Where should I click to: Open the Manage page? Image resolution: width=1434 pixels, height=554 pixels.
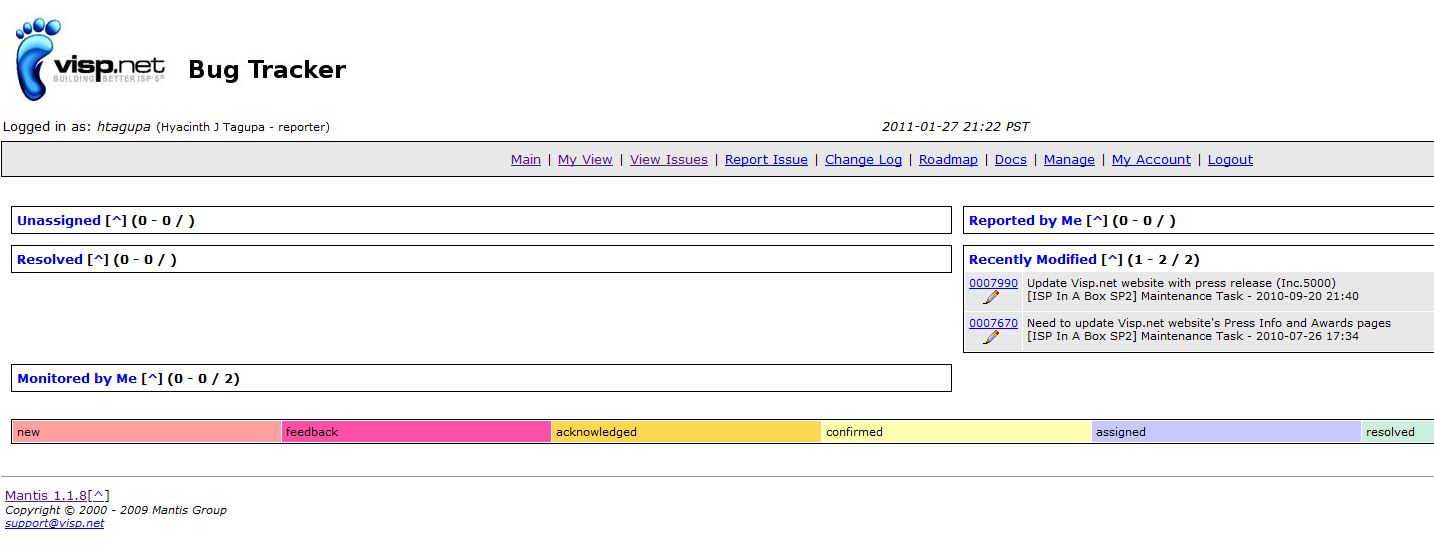[1069, 159]
